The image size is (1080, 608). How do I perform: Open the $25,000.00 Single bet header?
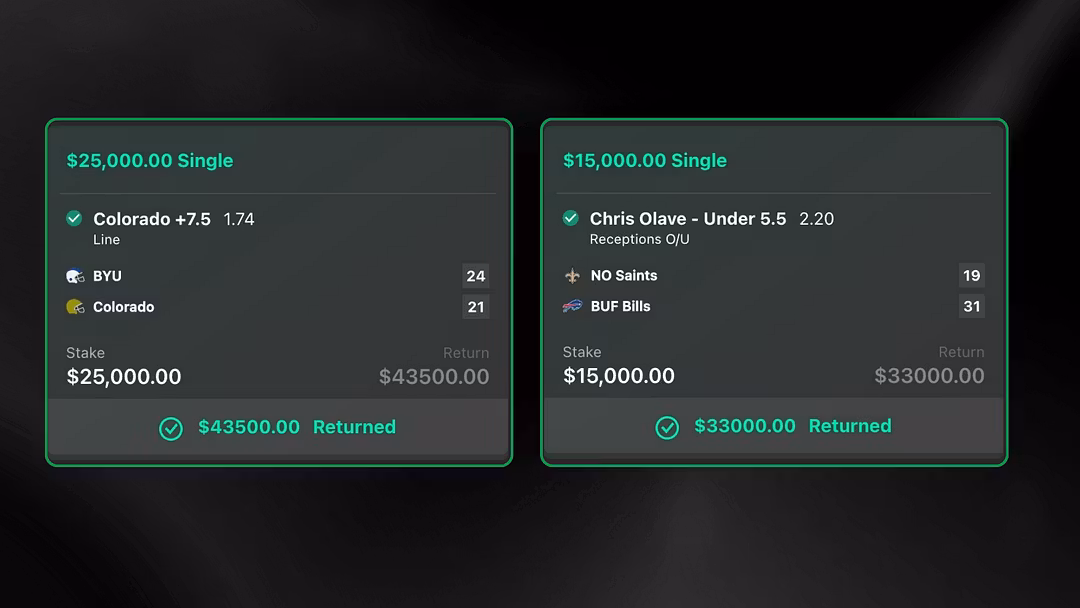150,161
